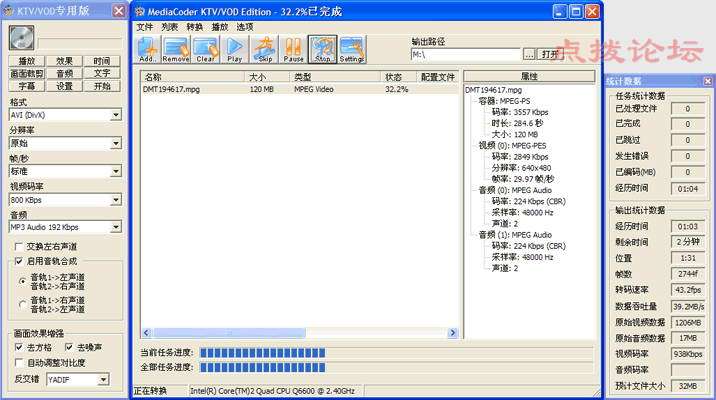Toggle the 去噪声 checkbox
This screenshot has height=400, width=716.
pyautogui.click(x=69, y=347)
